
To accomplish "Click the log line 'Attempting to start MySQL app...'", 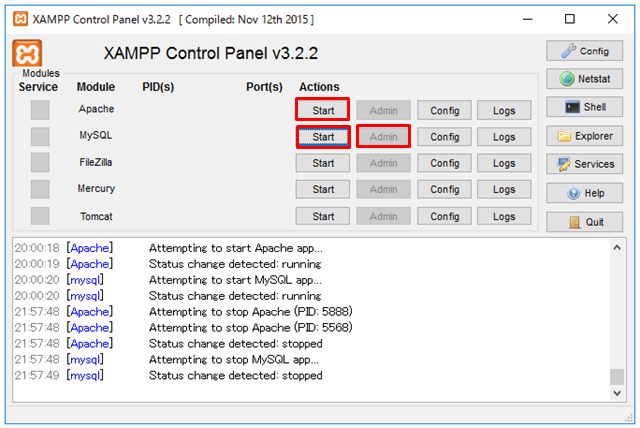I will click(235, 280).
